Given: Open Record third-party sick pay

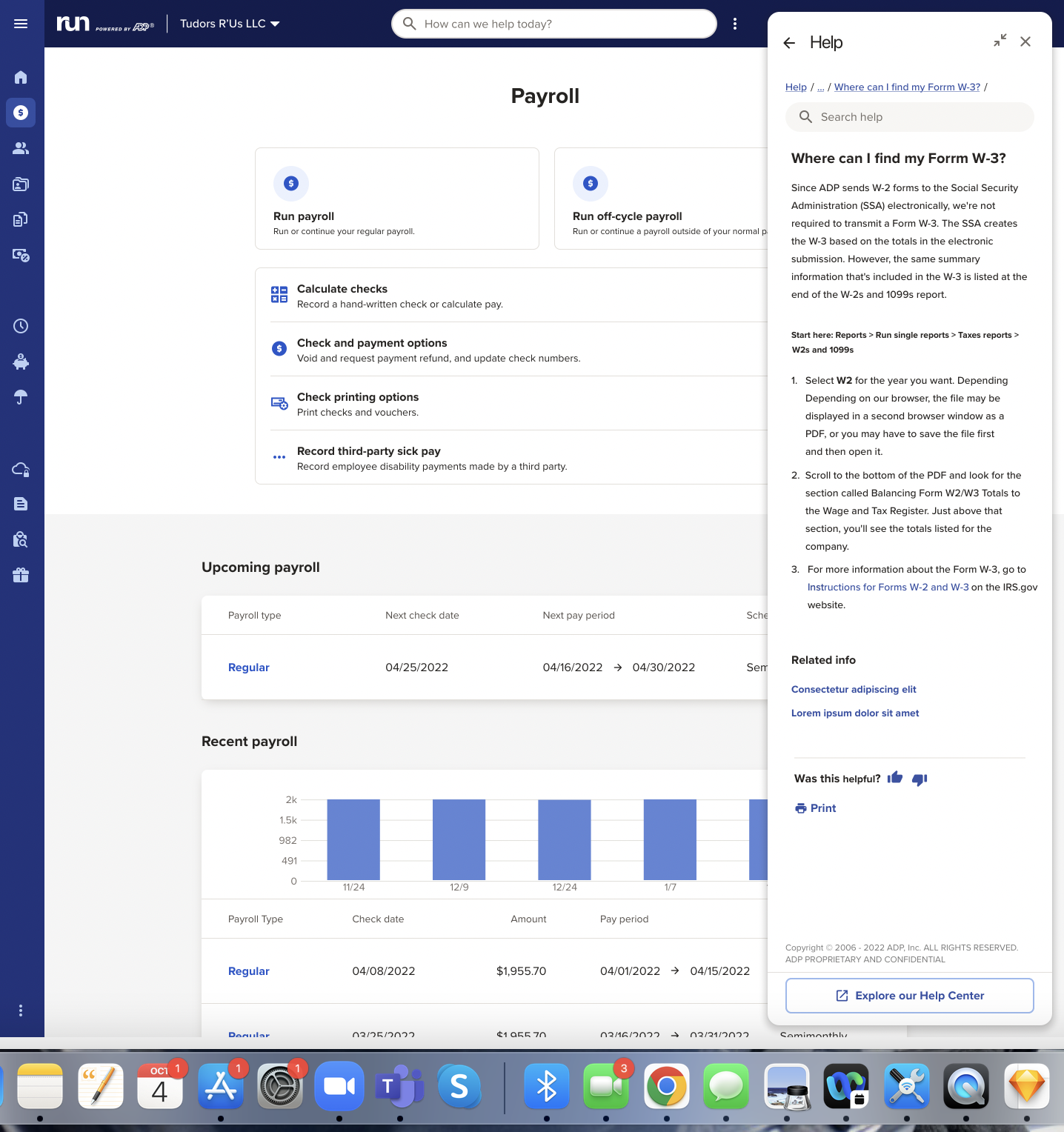Looking at the screenshot, I should [519, 458].
